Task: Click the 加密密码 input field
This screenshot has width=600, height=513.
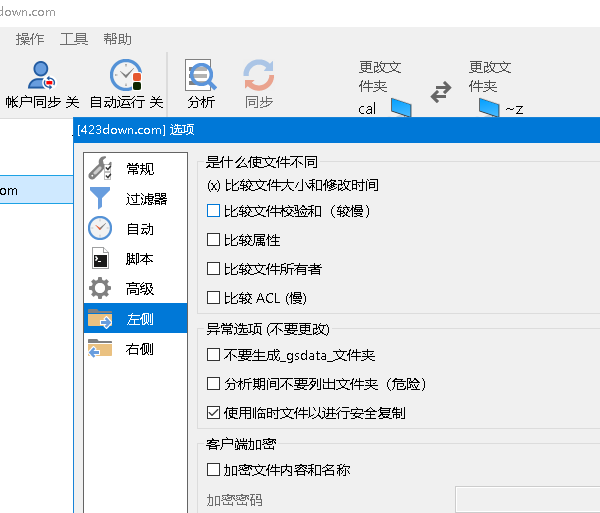Action: coord(527,499)
